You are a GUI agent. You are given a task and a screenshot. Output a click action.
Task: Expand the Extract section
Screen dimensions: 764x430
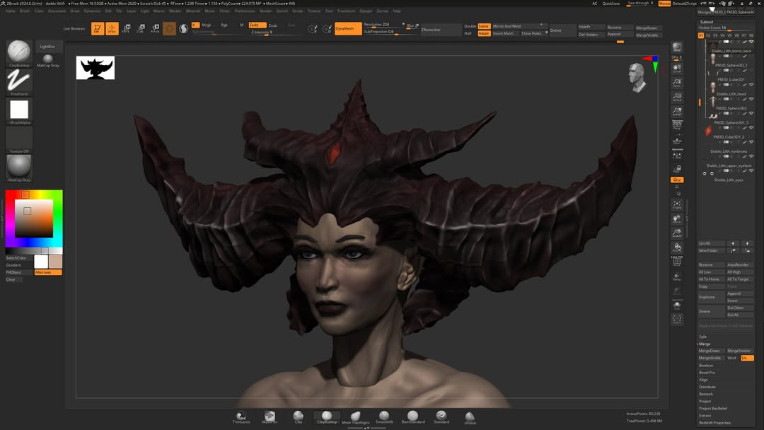705,415
